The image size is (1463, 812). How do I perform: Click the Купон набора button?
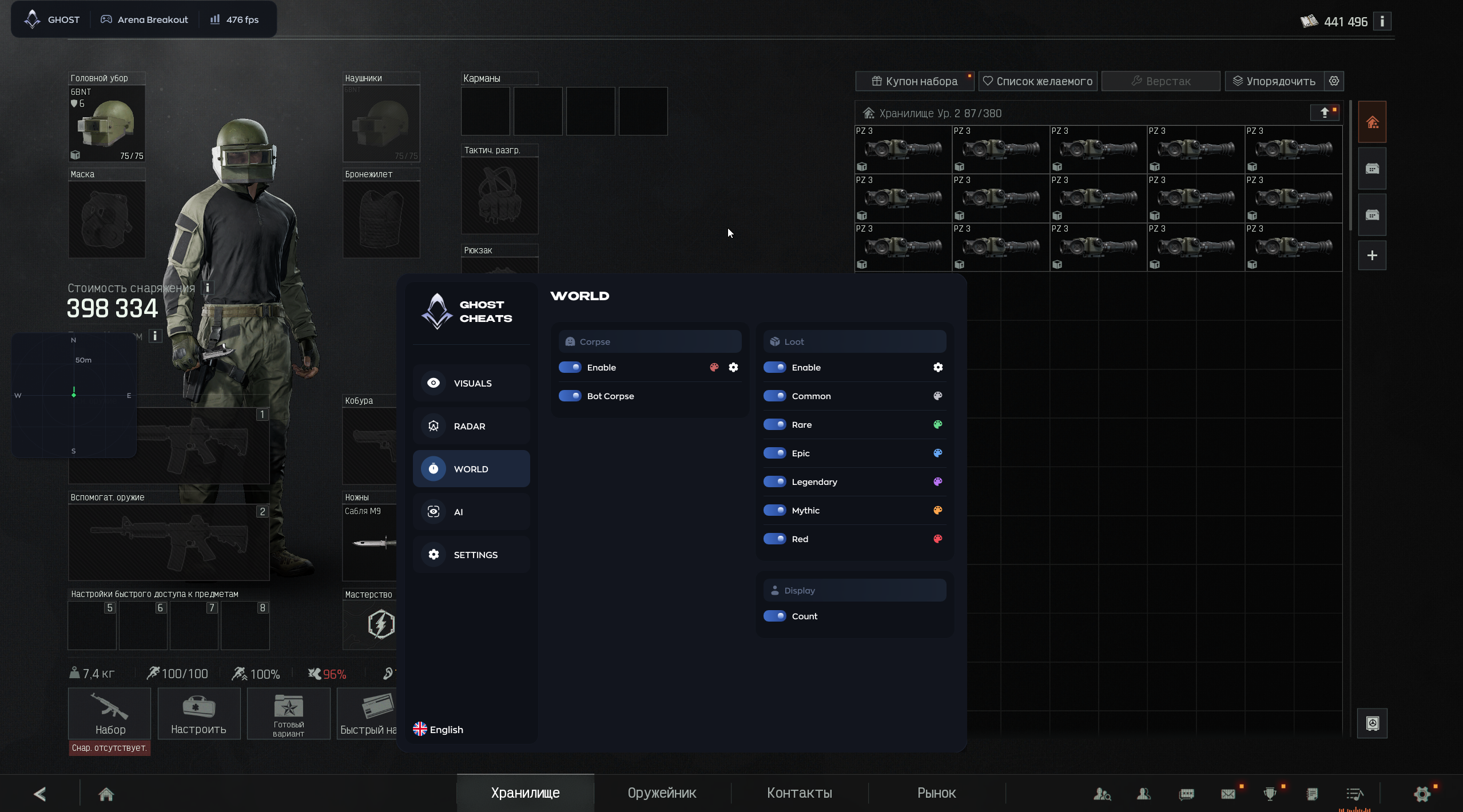pos(915,81)
